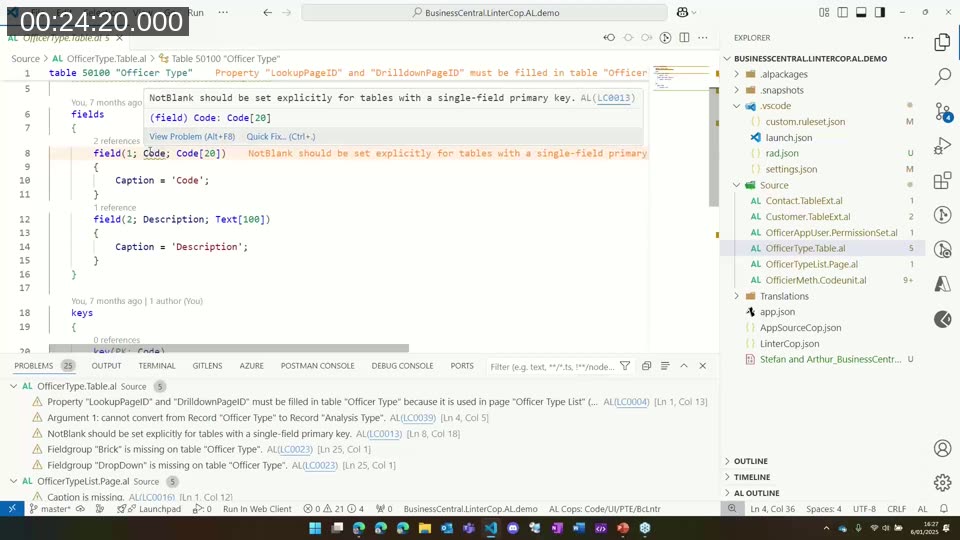Click the command center search box
Screen dimensions: 960x540
coord(484,12)
